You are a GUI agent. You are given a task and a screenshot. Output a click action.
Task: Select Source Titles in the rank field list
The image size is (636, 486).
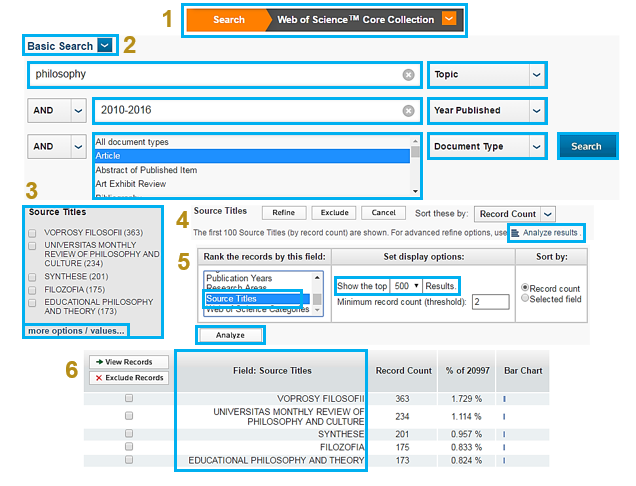click(x=253, y=298)
